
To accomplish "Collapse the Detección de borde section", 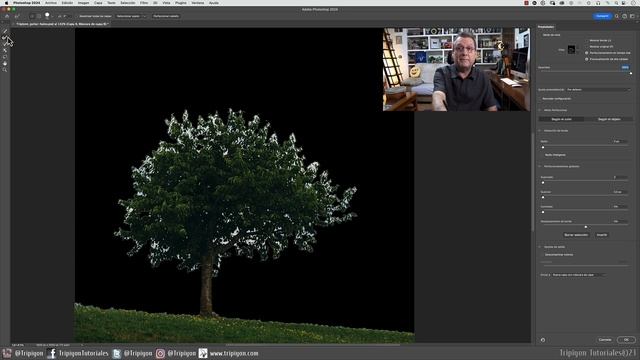I will tap(540, 131).
